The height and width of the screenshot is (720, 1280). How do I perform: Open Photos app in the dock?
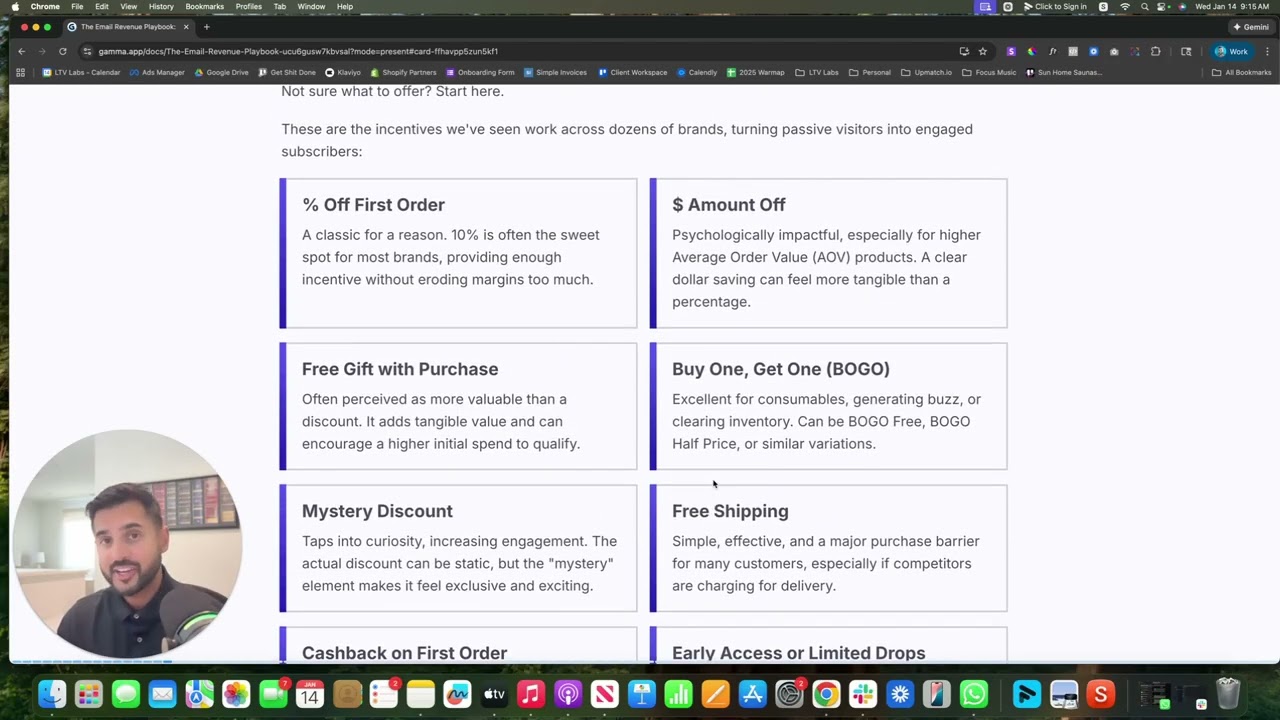click(236, 693)
